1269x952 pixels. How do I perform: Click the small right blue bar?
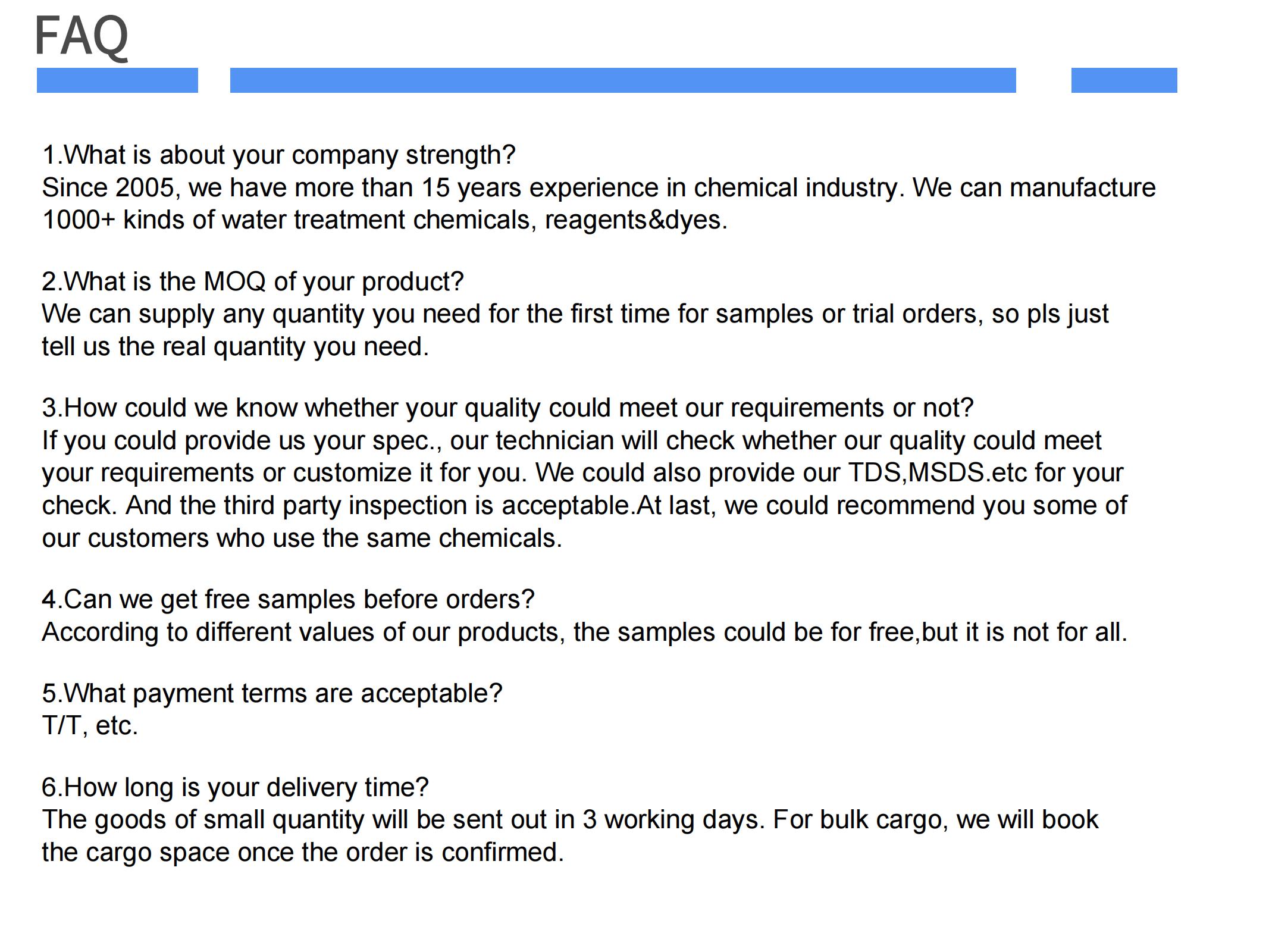1124,80
